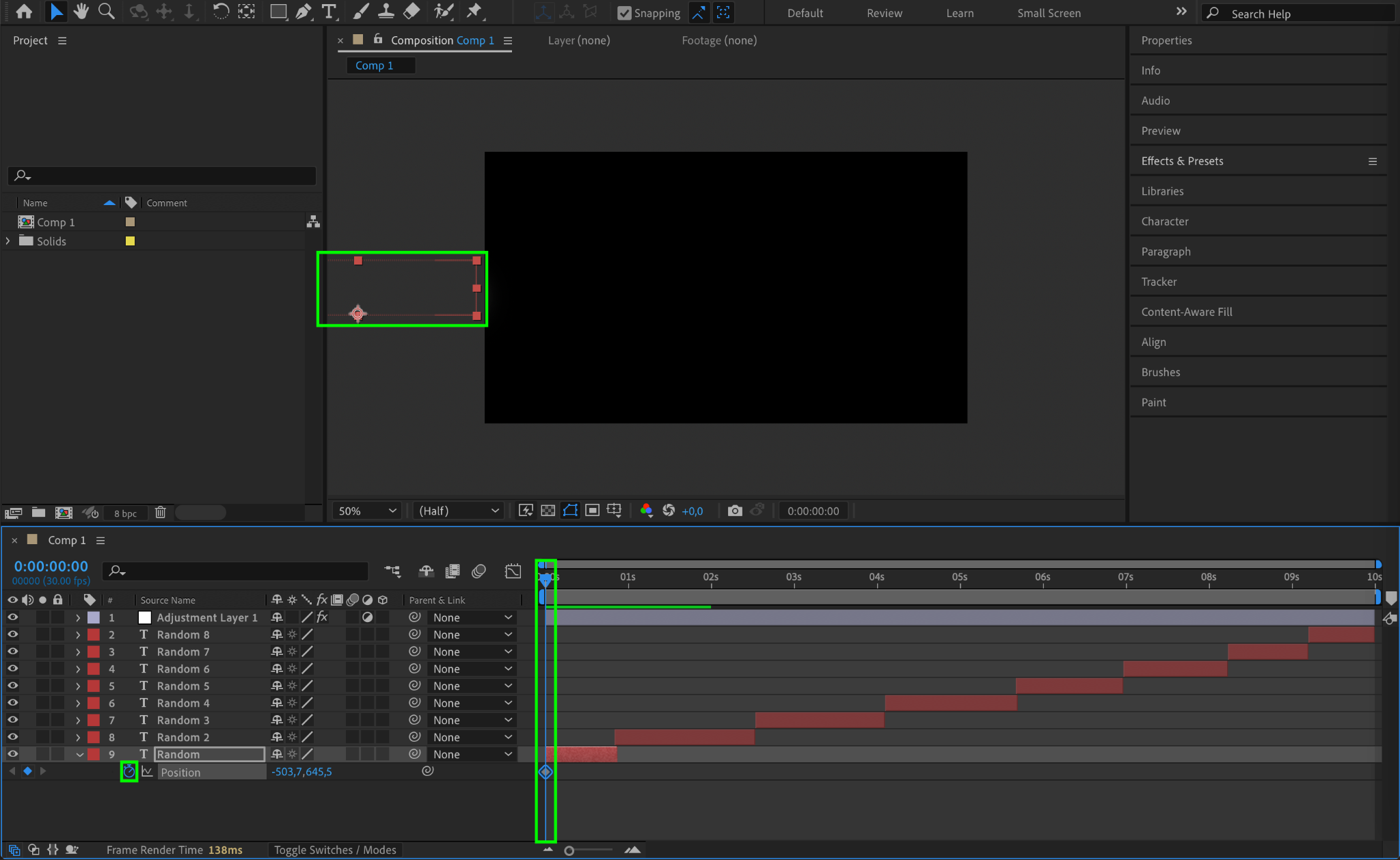Select the Zoom tool
Viewport: 1400px width, 860px height.
pyautogui.click(x=106, y=12)
